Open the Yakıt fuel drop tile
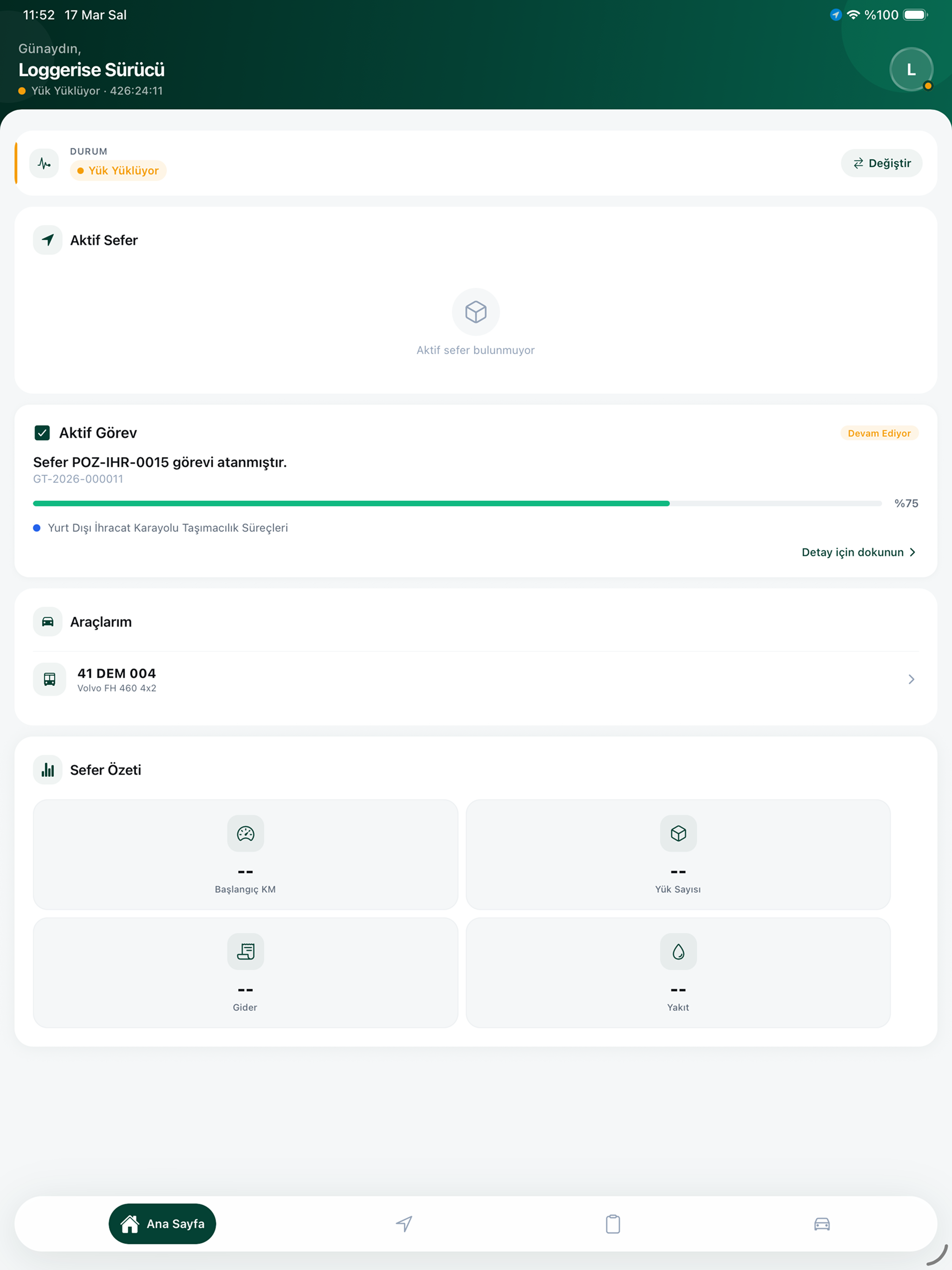 click(678, 972)
